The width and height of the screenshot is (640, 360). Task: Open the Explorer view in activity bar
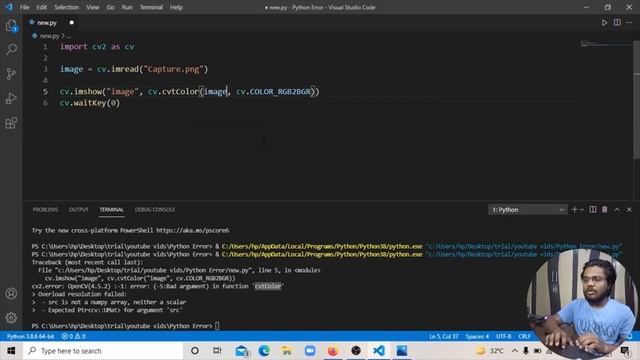coord(11,26)
